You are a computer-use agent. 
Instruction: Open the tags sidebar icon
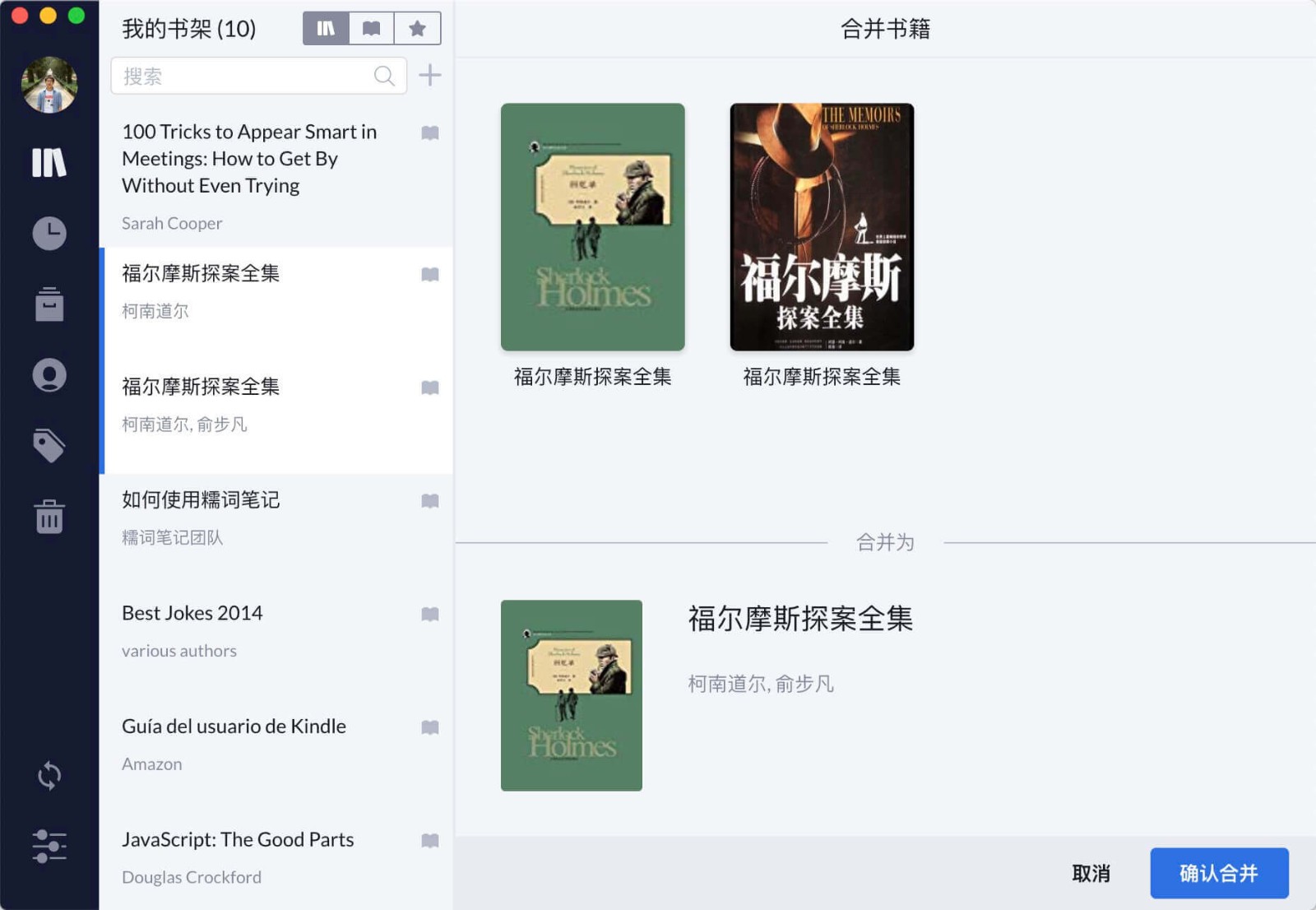(49, 446)
